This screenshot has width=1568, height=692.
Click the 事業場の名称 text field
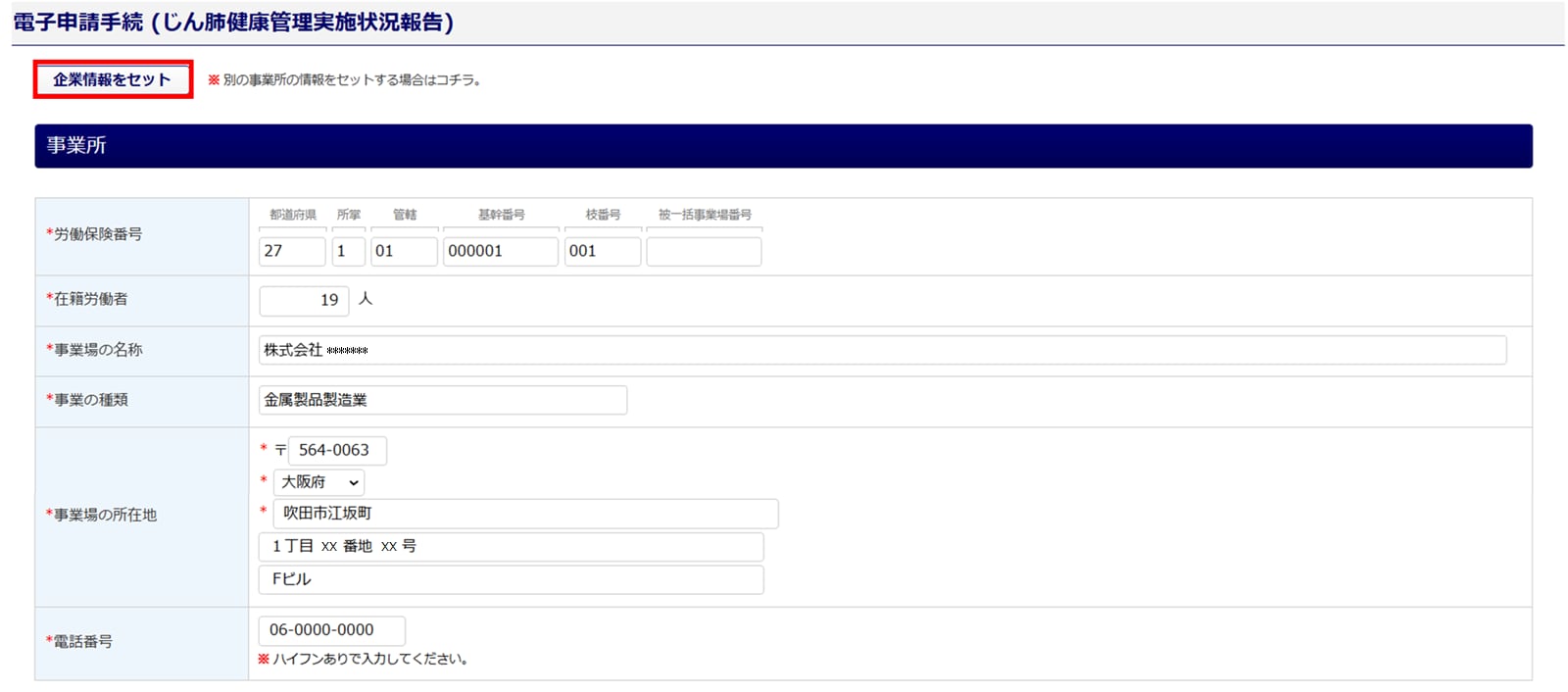(882, 350)
